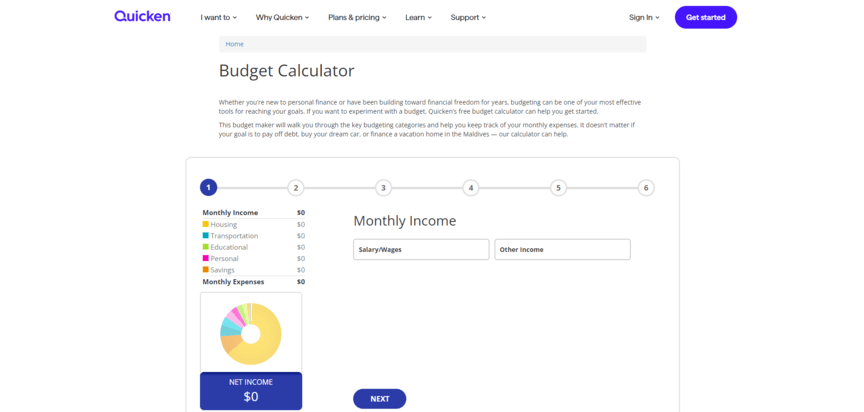Viewport: 864px width, 412px height.
Task: Go to step 6 circle
Action: (x=646, y=188)
